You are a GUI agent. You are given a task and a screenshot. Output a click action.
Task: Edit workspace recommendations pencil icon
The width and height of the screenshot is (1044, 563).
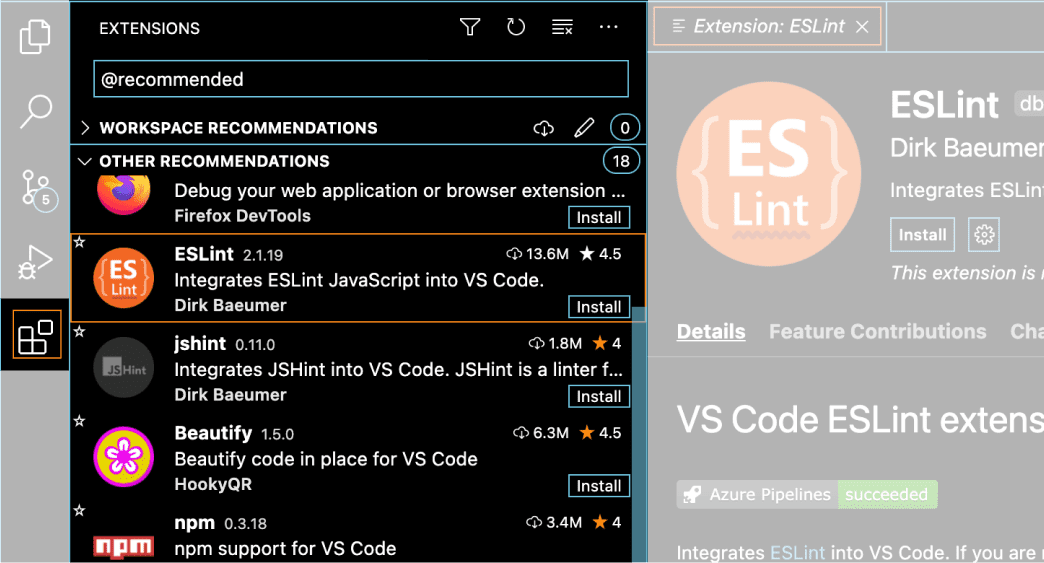(584, 128)
